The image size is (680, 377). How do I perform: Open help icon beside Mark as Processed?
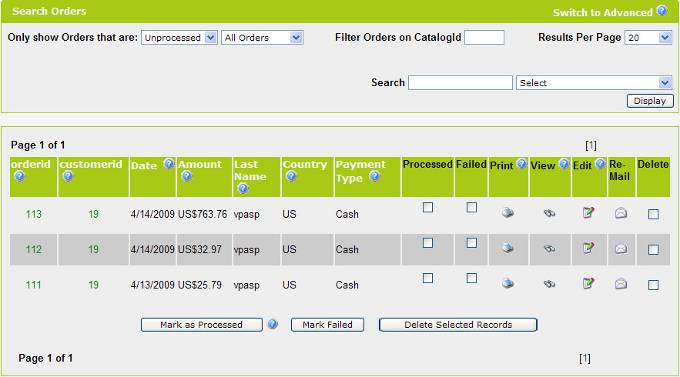pyautogui.click(x=273, y=324)
